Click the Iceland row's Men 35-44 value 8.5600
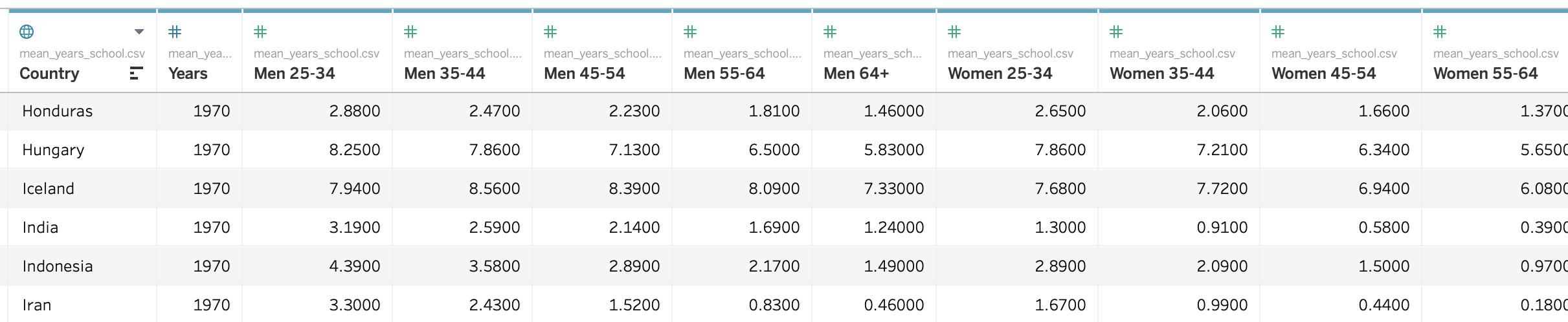The height and width of the screenshot is (322, 1568). click(x=495, y=189)
